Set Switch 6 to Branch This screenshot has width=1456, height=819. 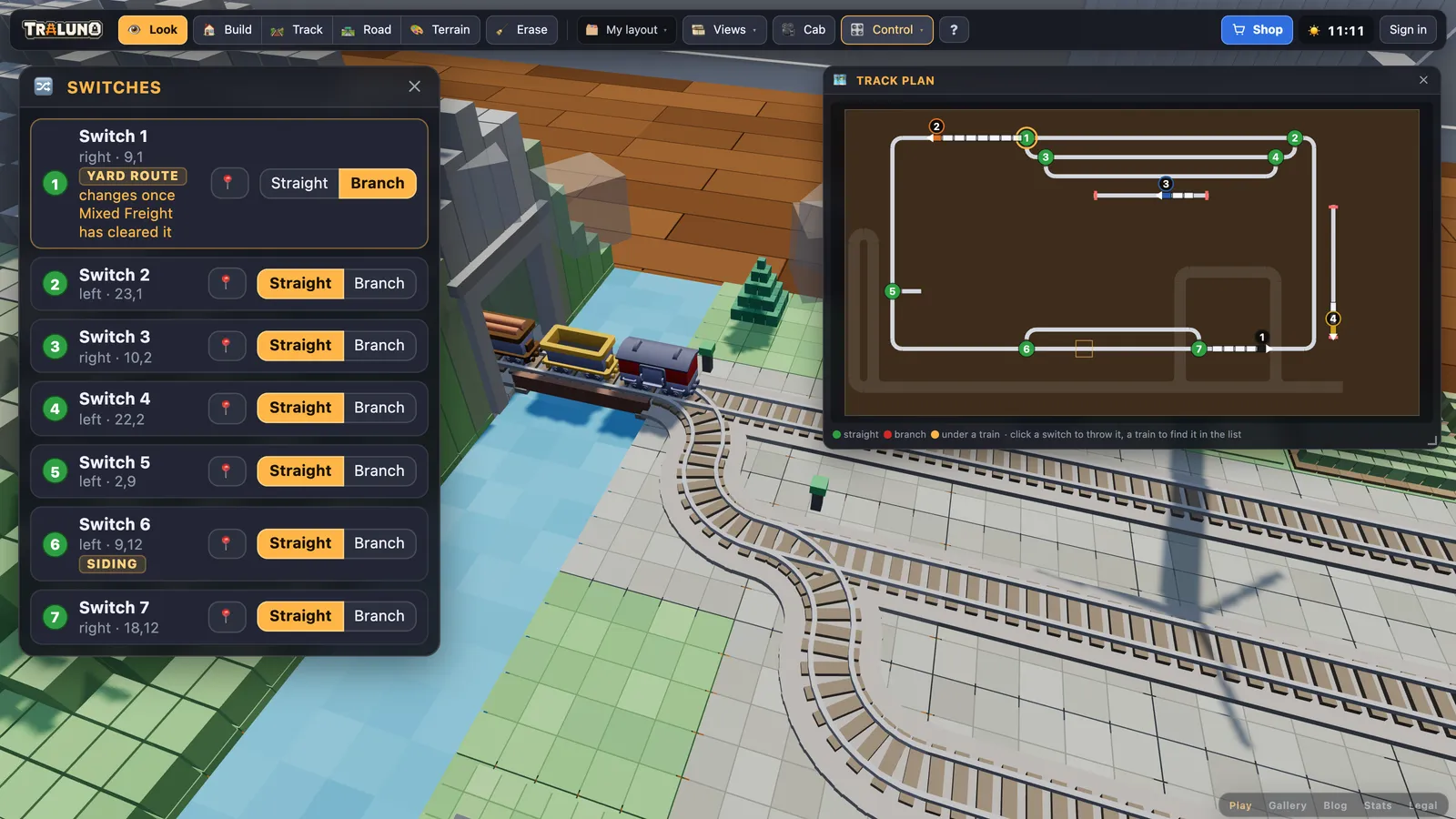(x=379, y=543)
